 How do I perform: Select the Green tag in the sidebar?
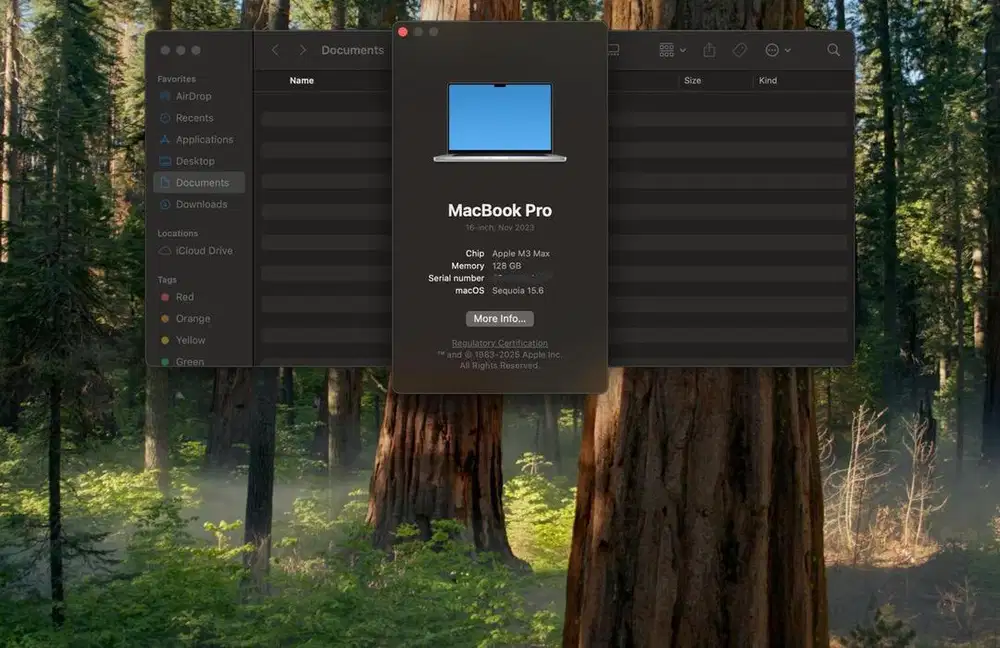click(x=187, y=361)
